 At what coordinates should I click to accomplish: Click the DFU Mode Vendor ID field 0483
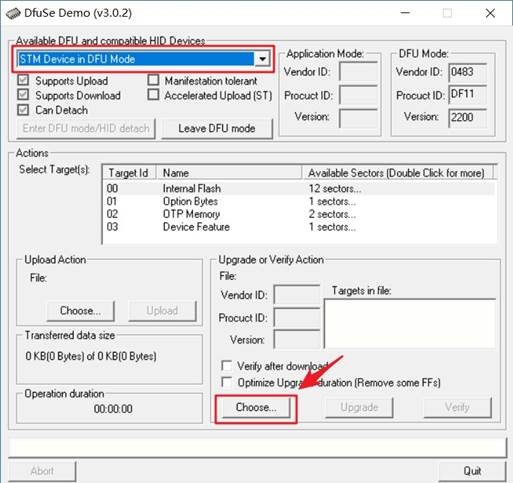[x=468, y=72]
